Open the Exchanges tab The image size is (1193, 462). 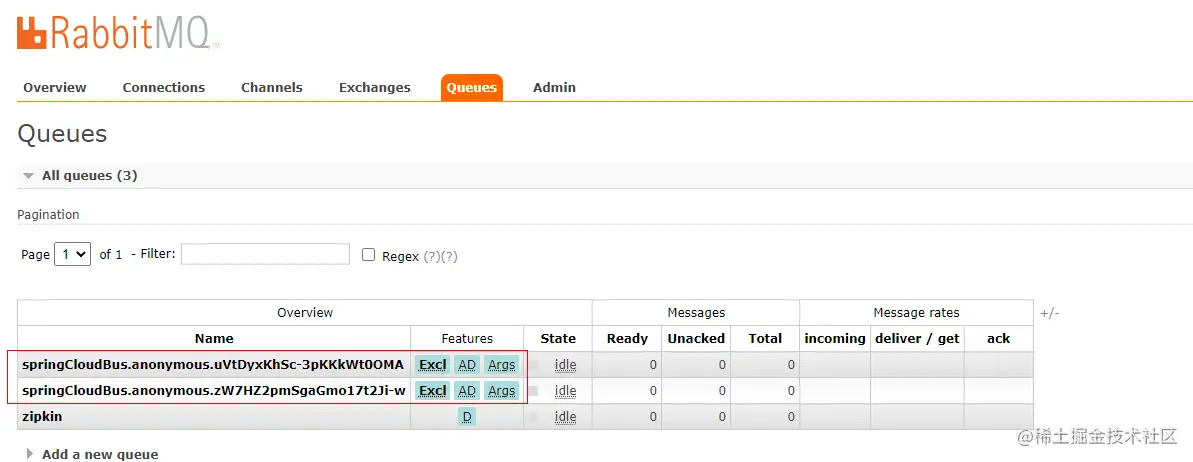374,88
